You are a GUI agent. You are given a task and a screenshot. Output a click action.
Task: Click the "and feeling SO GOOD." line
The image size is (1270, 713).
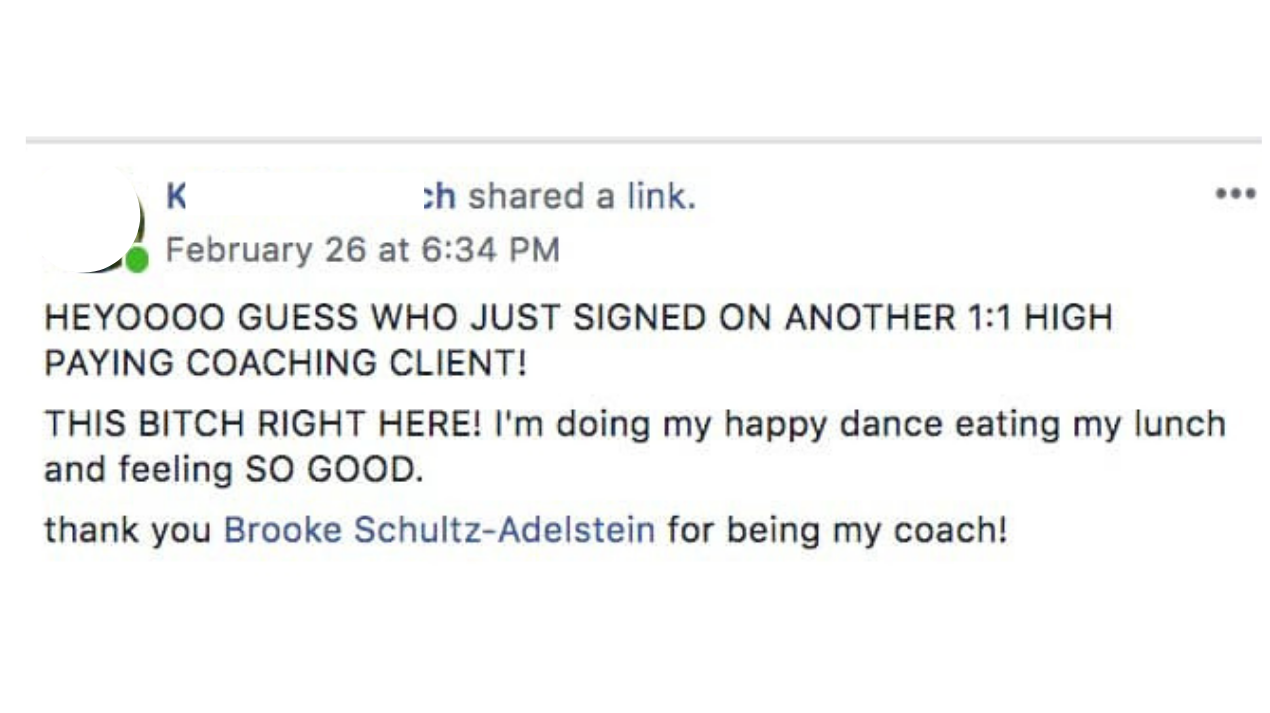point(234,469)
